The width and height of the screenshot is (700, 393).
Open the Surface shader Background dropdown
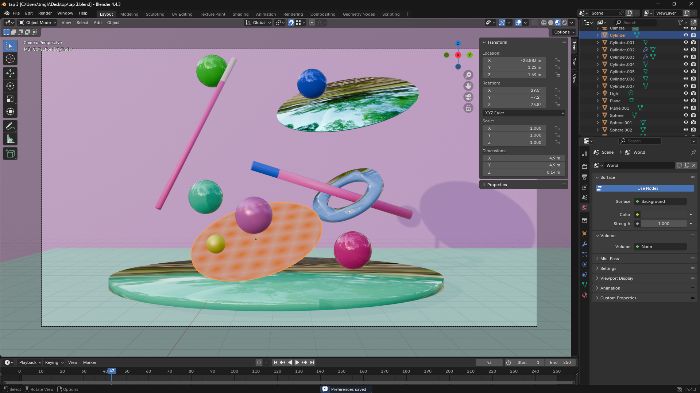660,201
